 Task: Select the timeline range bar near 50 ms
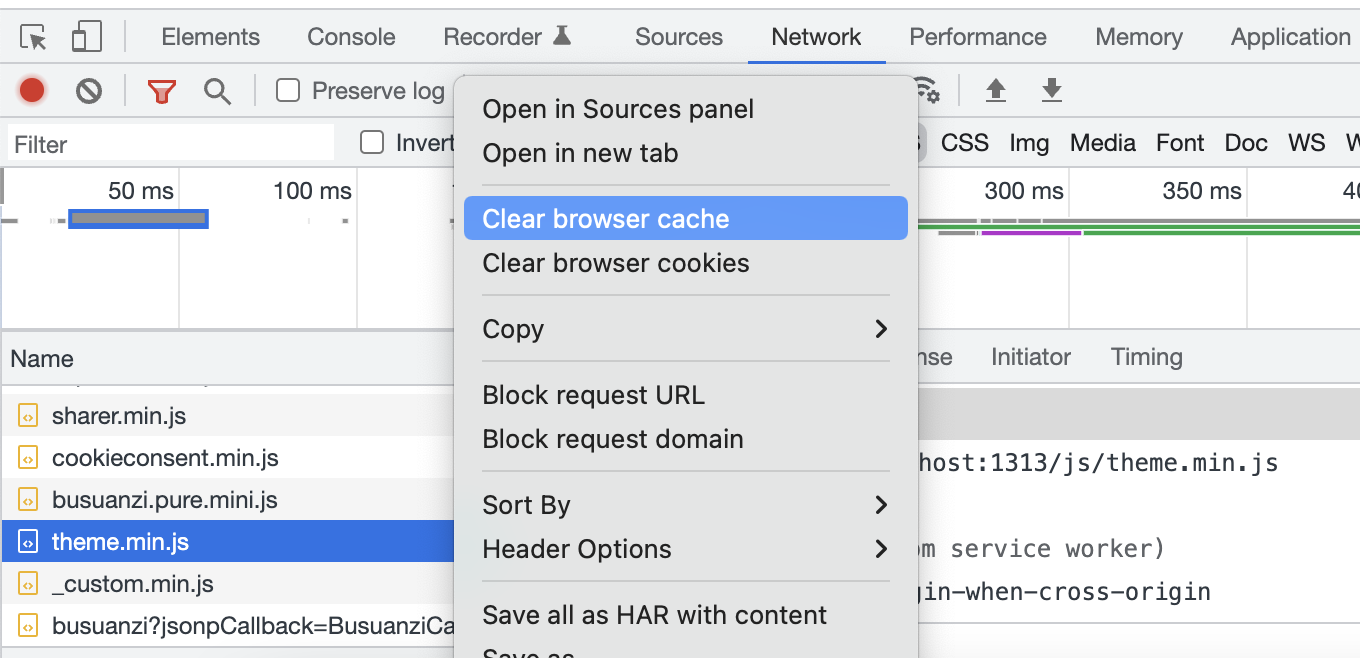pyautogui.click(x=138, y=217)
